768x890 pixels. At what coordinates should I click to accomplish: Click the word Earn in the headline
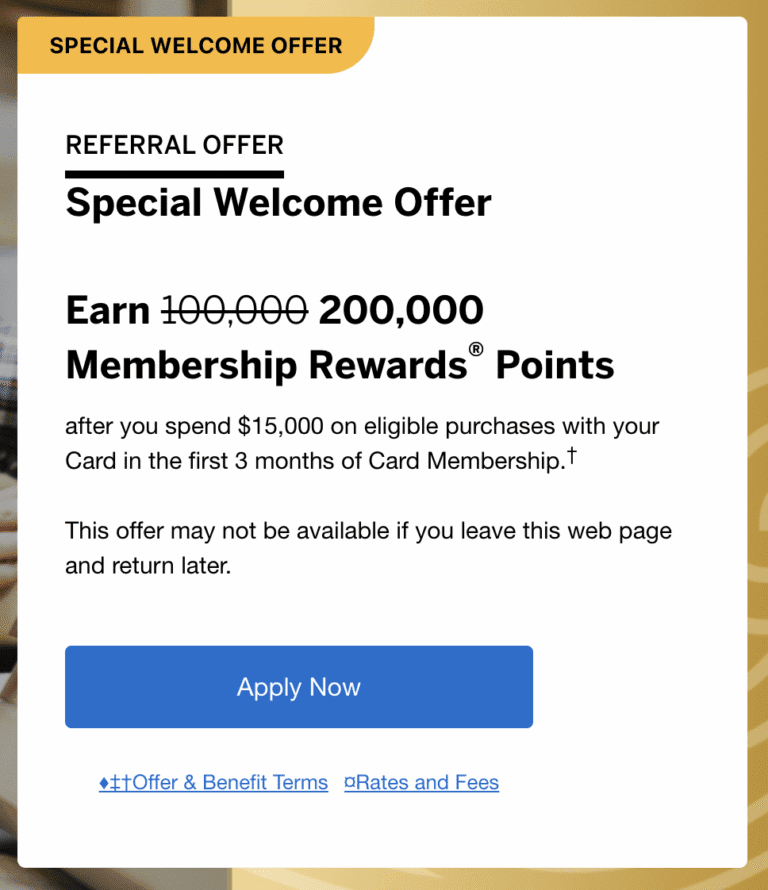(107, 311)
